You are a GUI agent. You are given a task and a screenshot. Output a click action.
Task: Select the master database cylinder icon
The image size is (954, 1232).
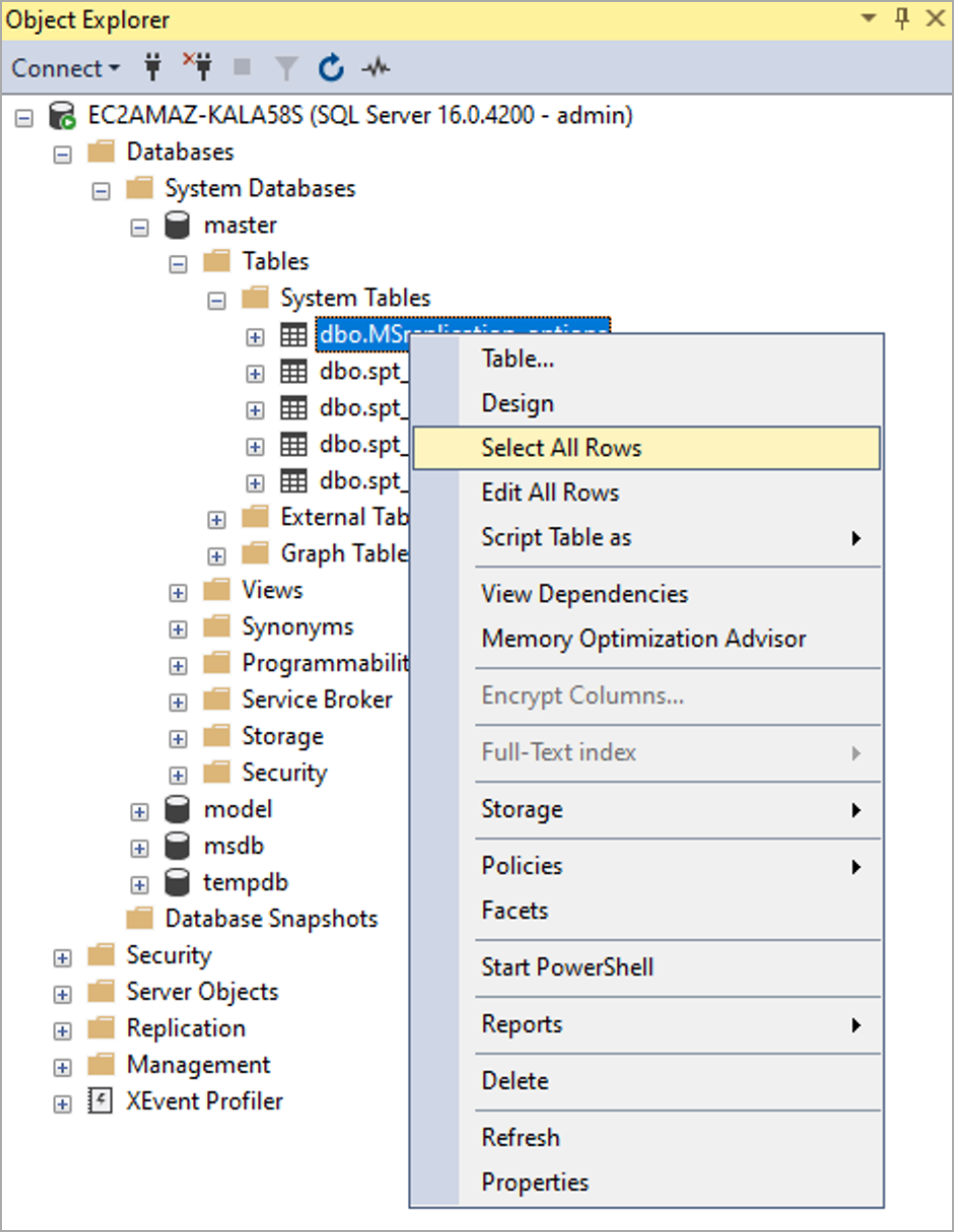click(x=177, y=226)
